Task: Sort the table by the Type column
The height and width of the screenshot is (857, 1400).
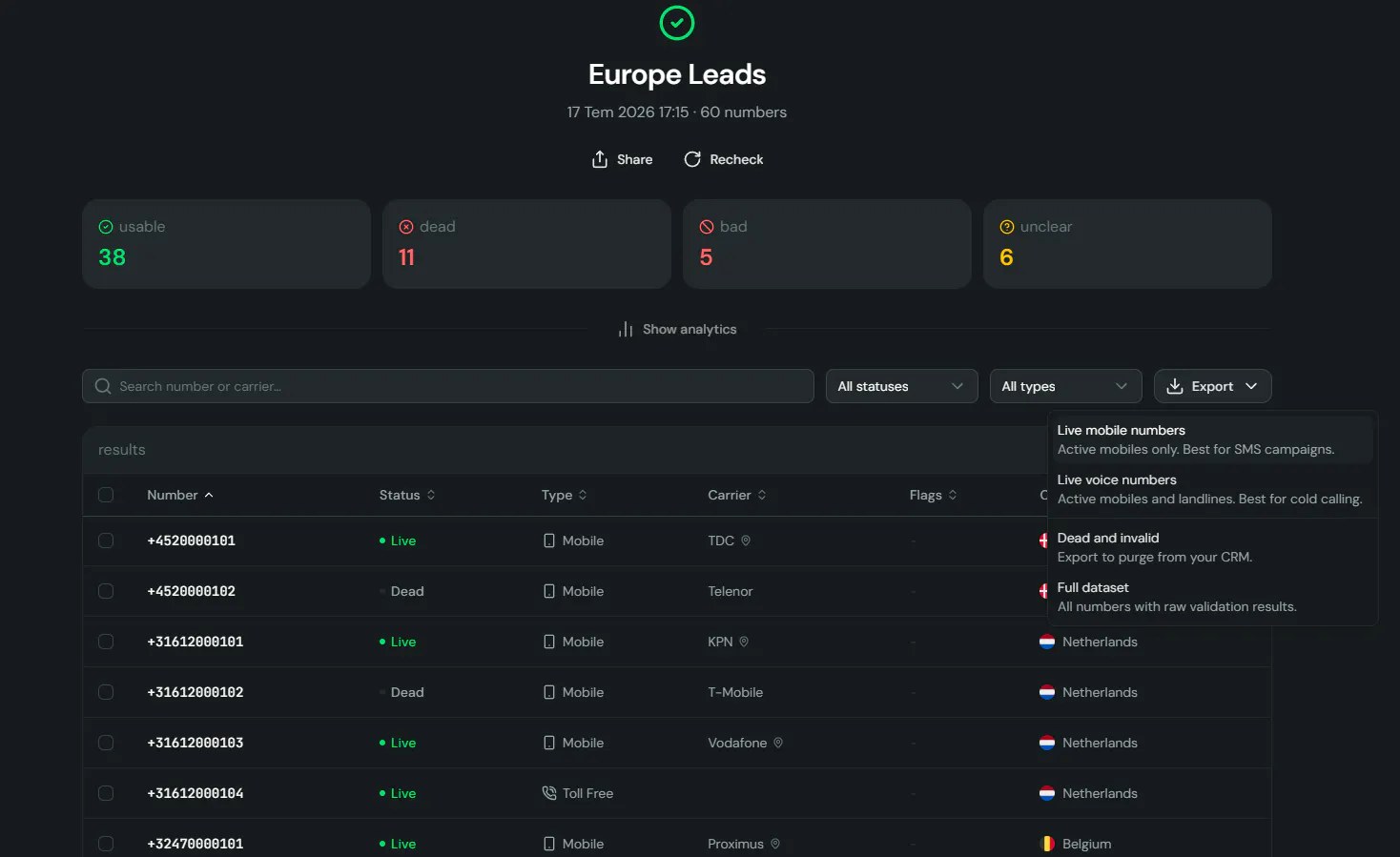Action: click(x=565, y=495)
